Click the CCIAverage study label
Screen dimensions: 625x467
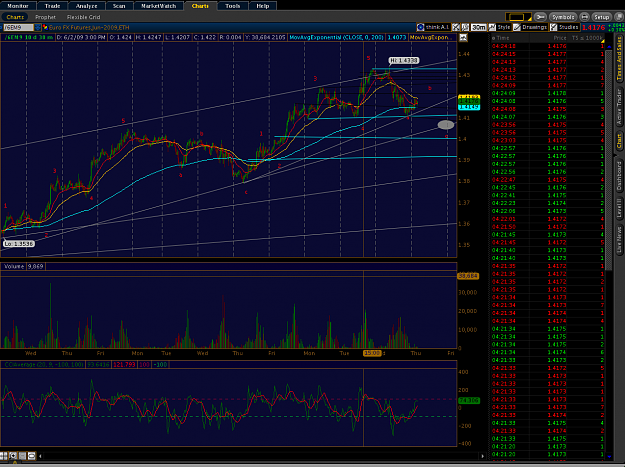43,365
